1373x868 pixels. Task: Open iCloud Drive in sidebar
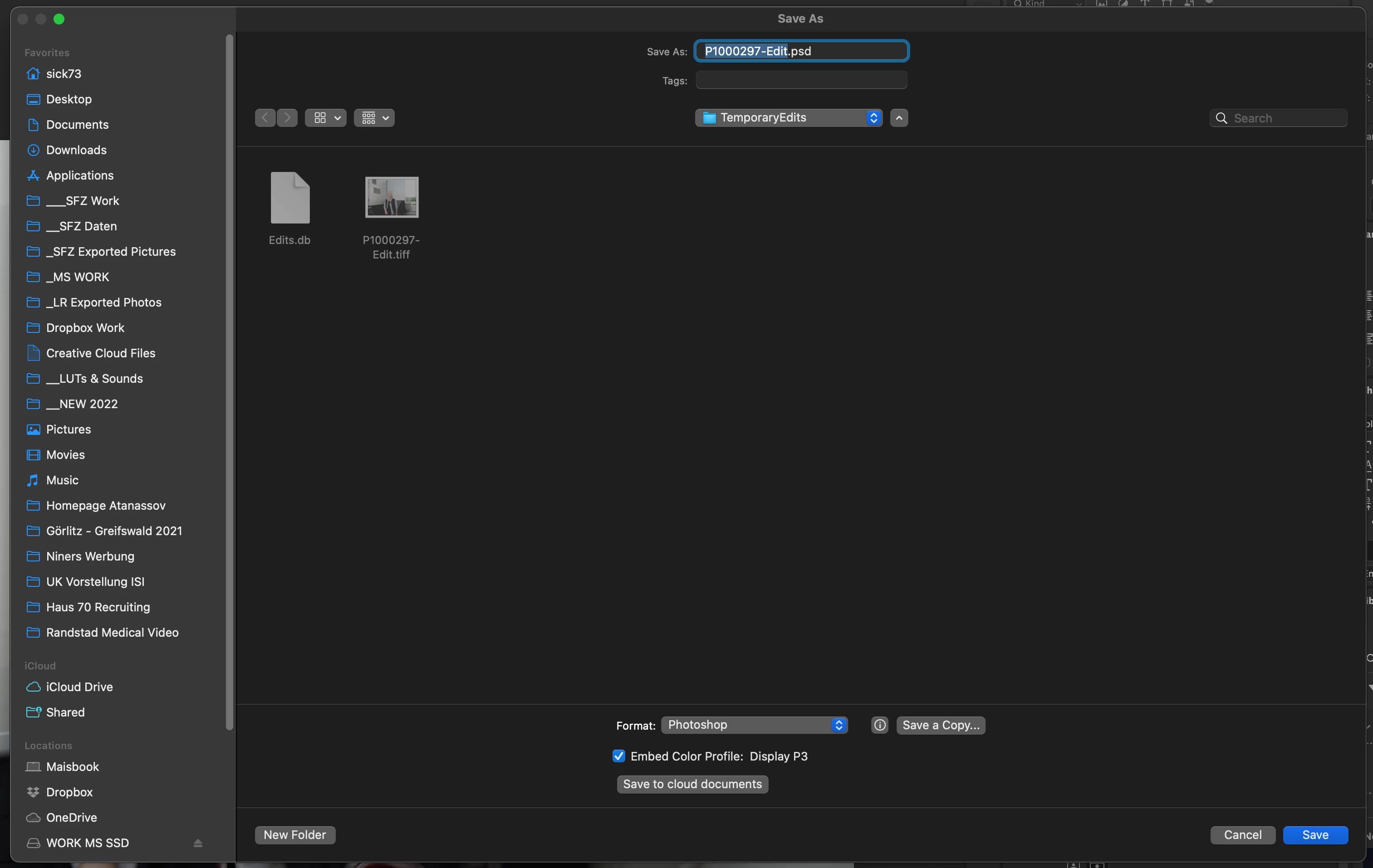pyautogui.click(x=79, y=687)
